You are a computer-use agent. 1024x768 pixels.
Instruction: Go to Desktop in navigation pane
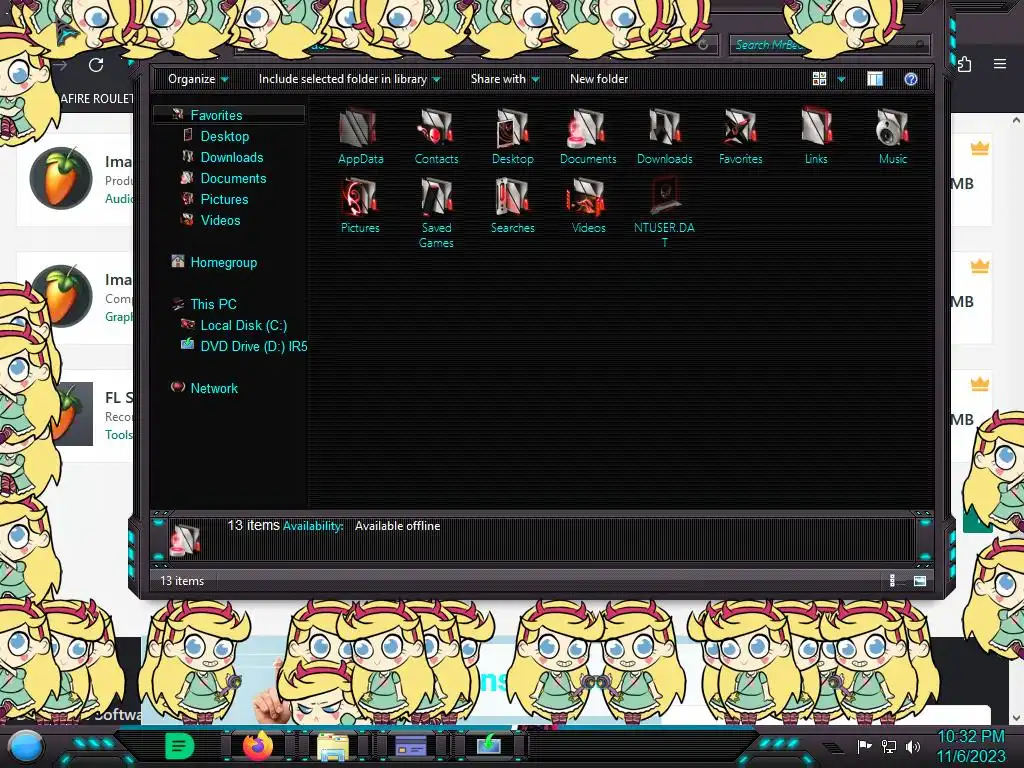point(225,136)
